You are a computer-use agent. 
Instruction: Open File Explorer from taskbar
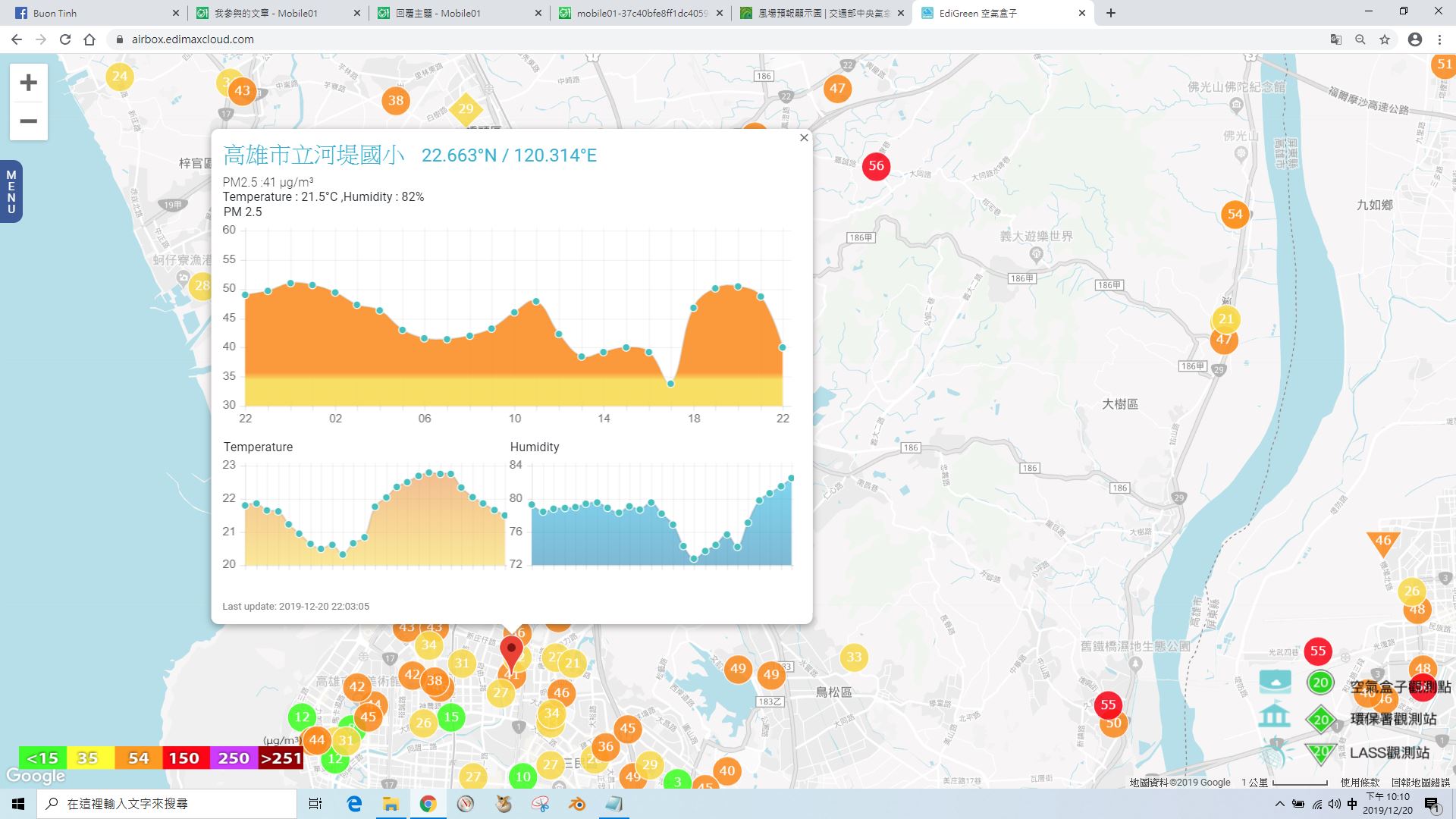tap(391, 804)
